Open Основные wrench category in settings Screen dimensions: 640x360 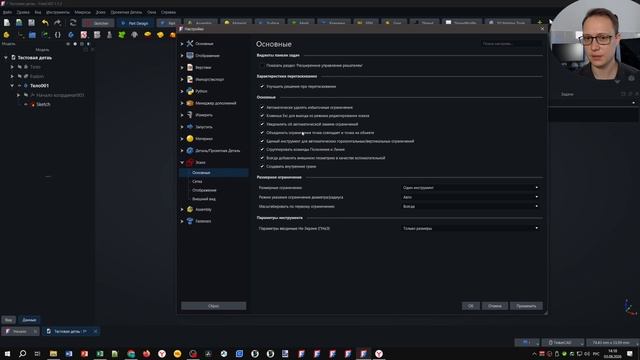(x=203, y=44)
